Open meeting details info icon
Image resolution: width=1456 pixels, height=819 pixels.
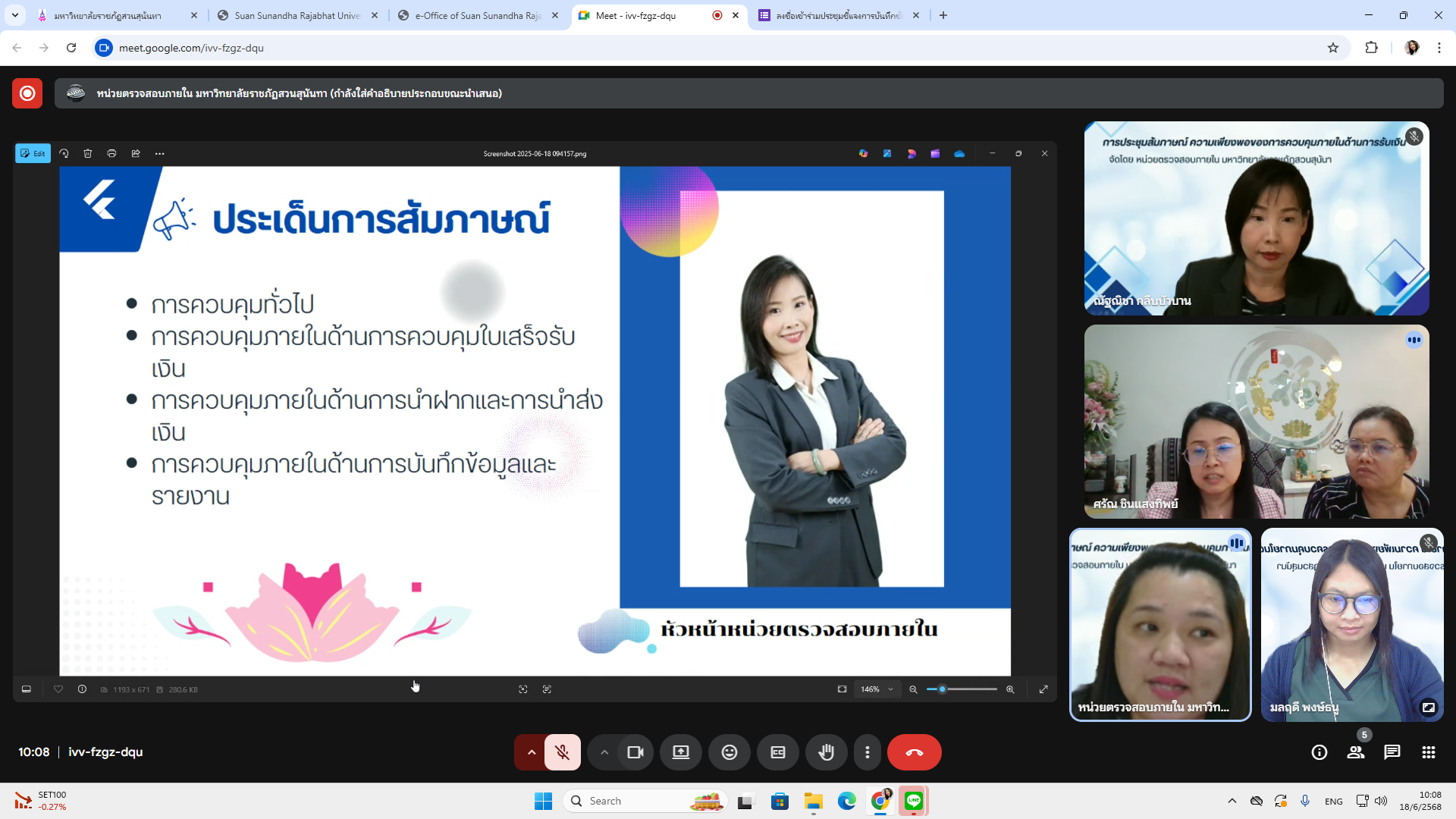pos(1319,752)
